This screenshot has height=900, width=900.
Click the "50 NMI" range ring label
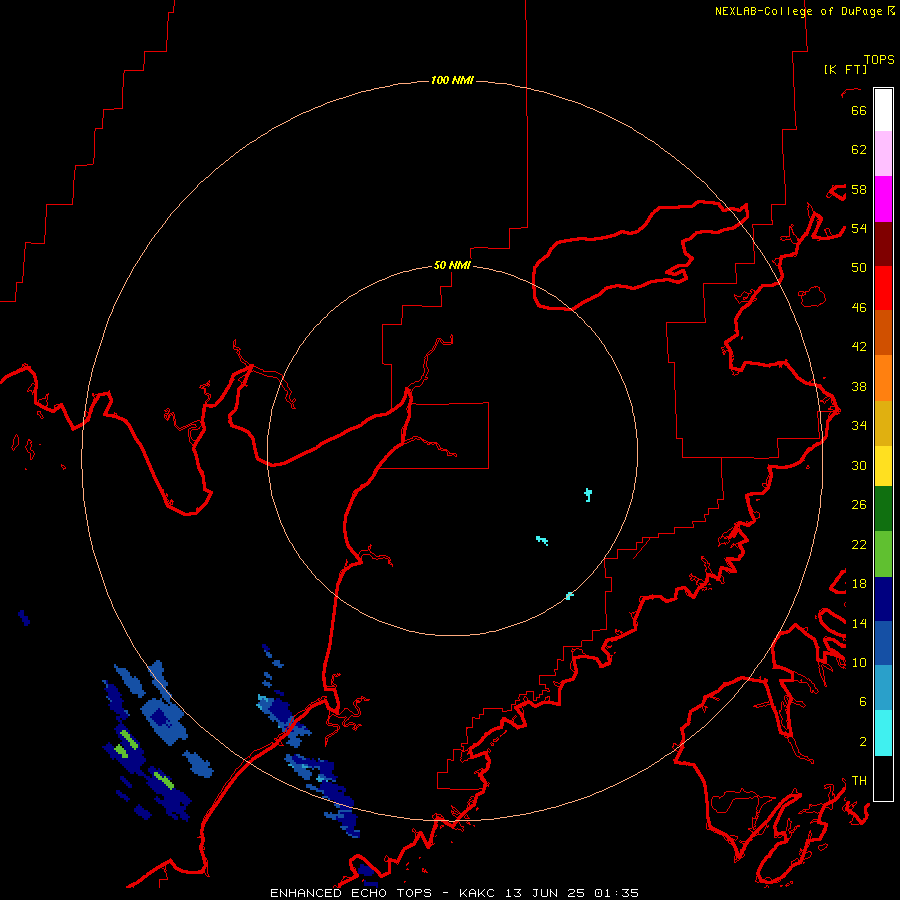(x=452, y=265)
